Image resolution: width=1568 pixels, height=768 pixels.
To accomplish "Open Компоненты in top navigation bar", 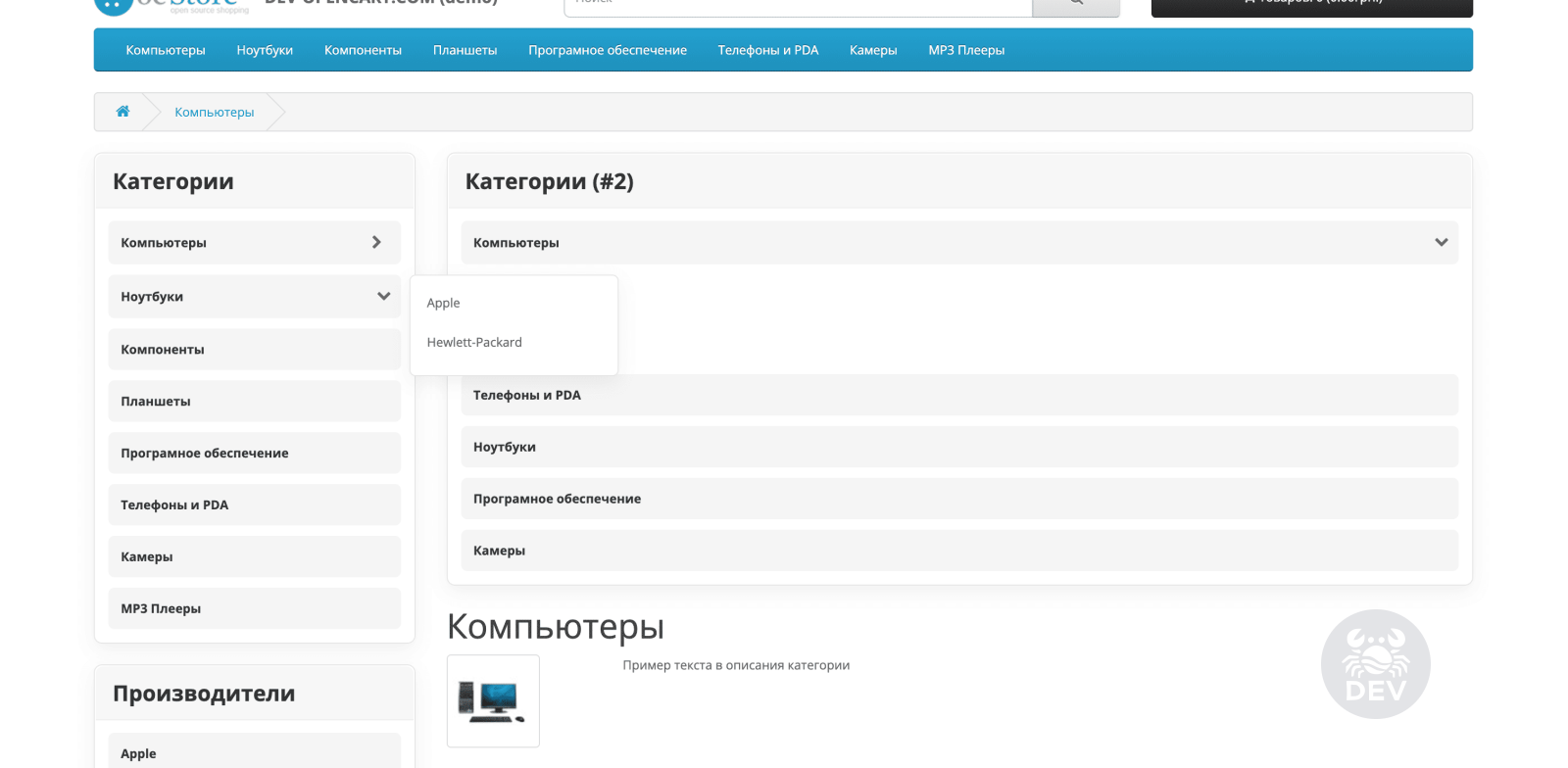I will coord(363,50).
